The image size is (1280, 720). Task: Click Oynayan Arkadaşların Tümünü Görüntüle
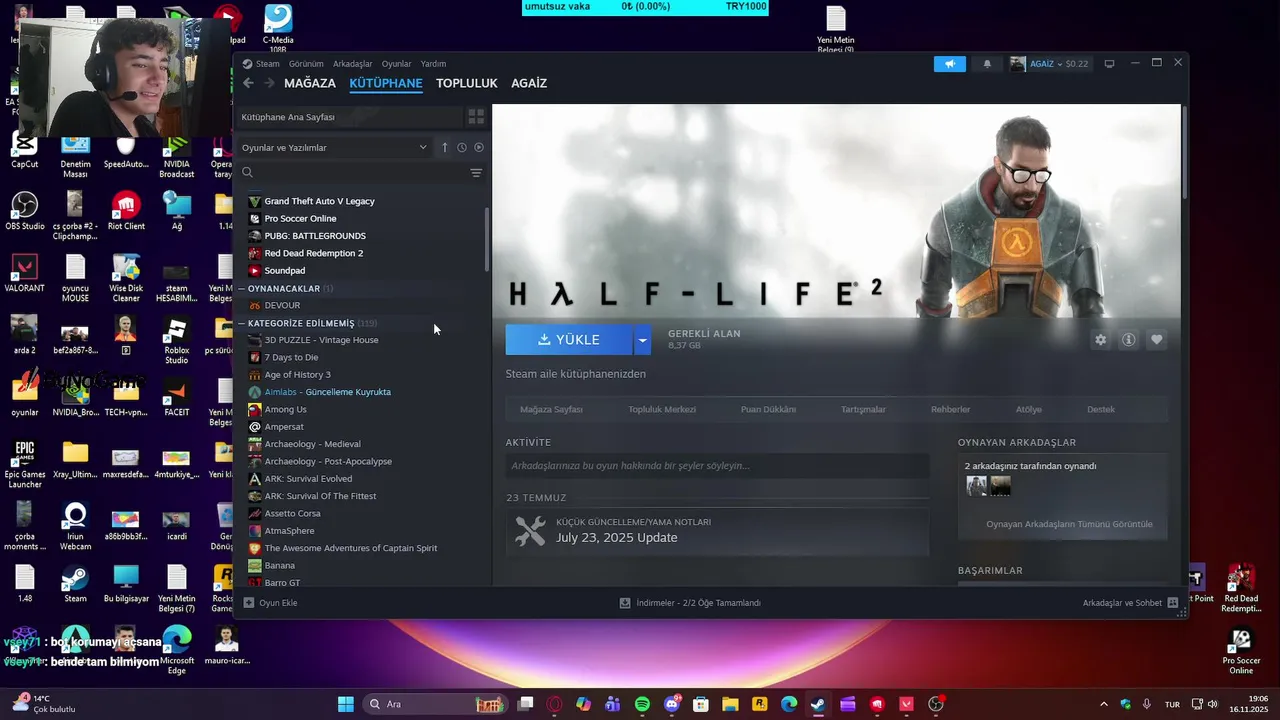pyautogui.click(x=1069, y=524)
